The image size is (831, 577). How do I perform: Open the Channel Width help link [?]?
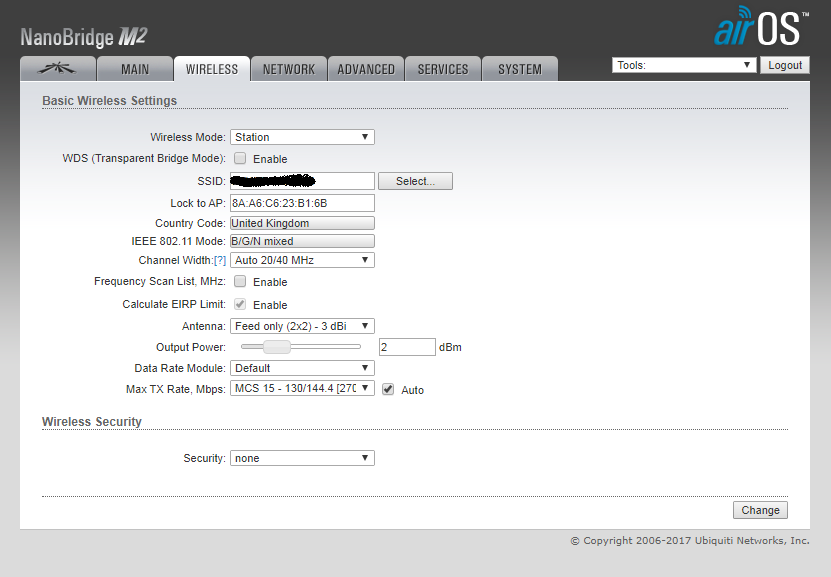[x=220, y=260]
